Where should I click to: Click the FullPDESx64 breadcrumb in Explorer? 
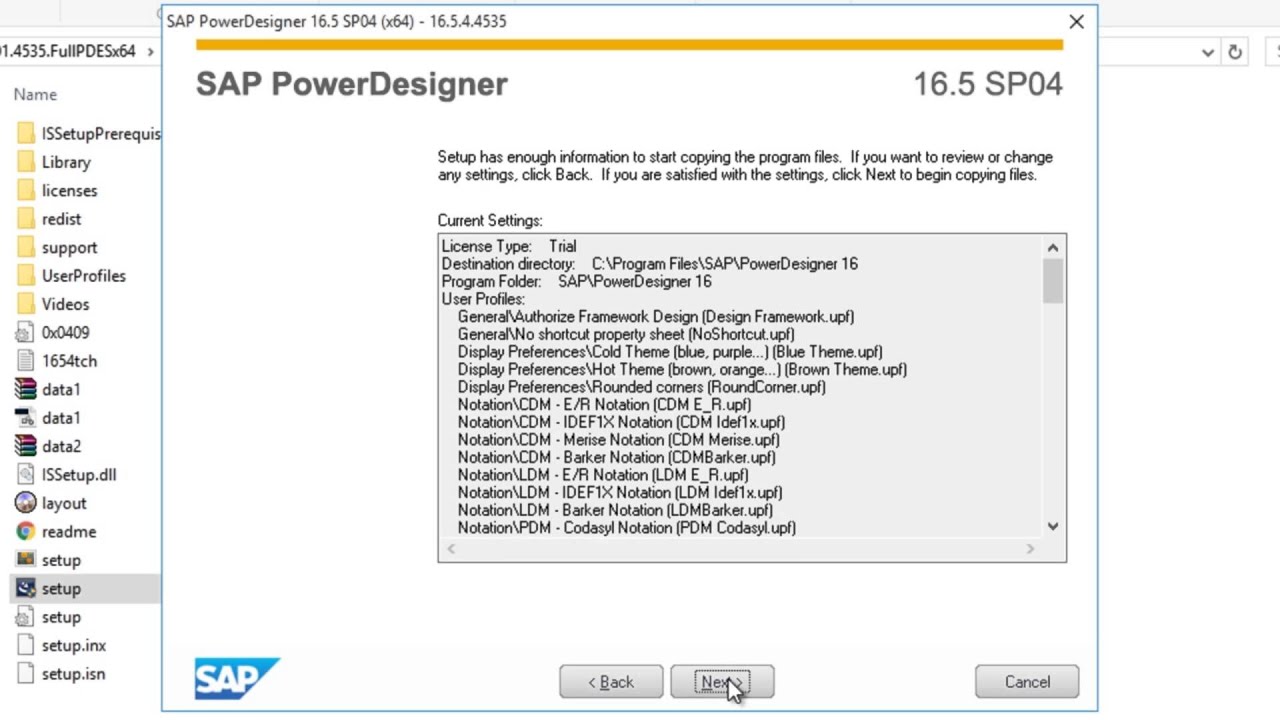(67, 51)
